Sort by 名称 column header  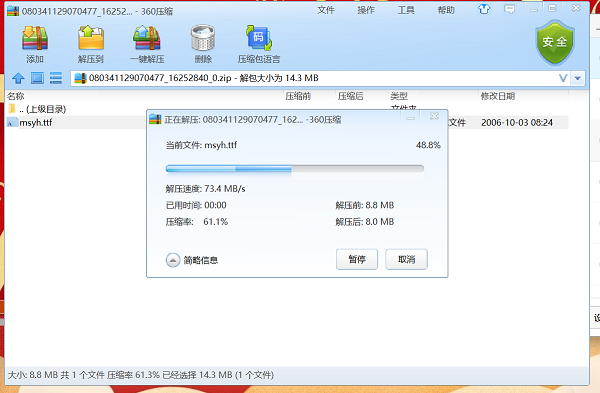coord(16,96)
